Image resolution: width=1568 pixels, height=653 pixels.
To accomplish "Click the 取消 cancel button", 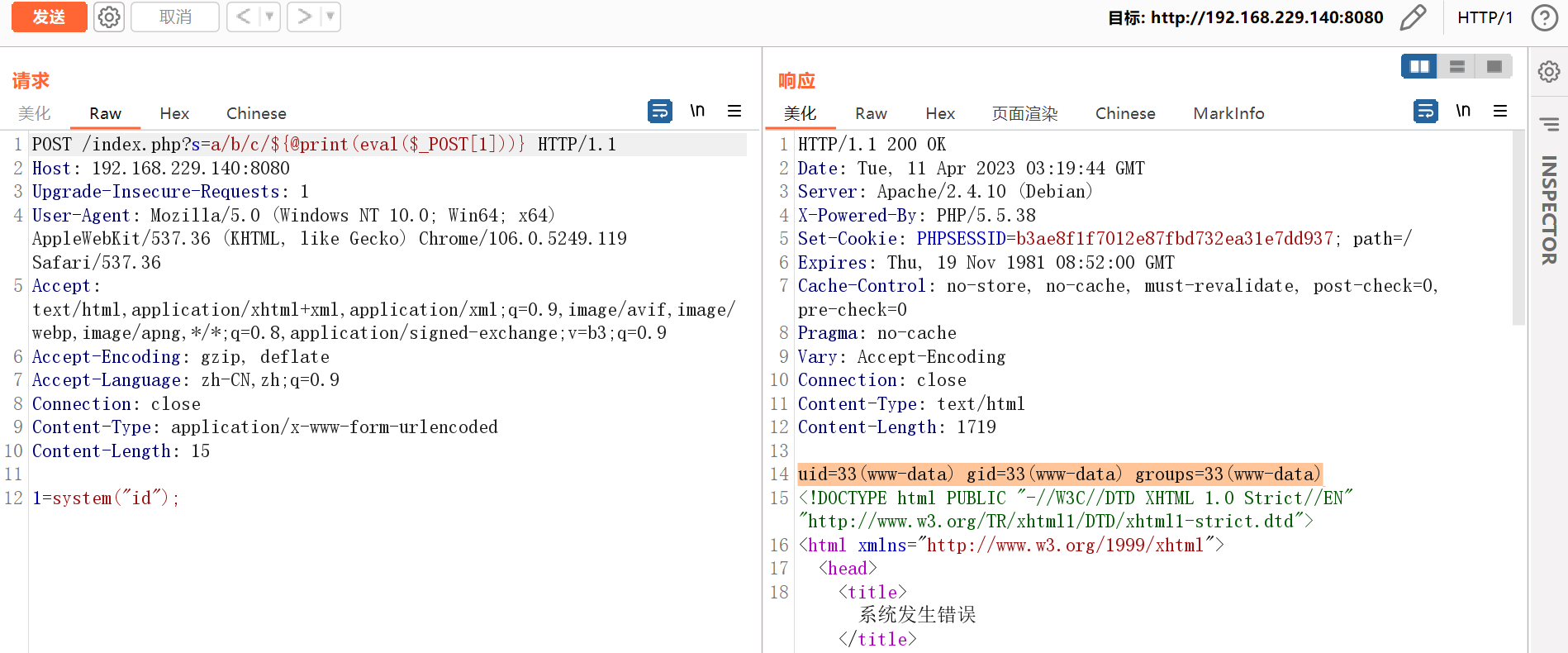I will 175,17.
